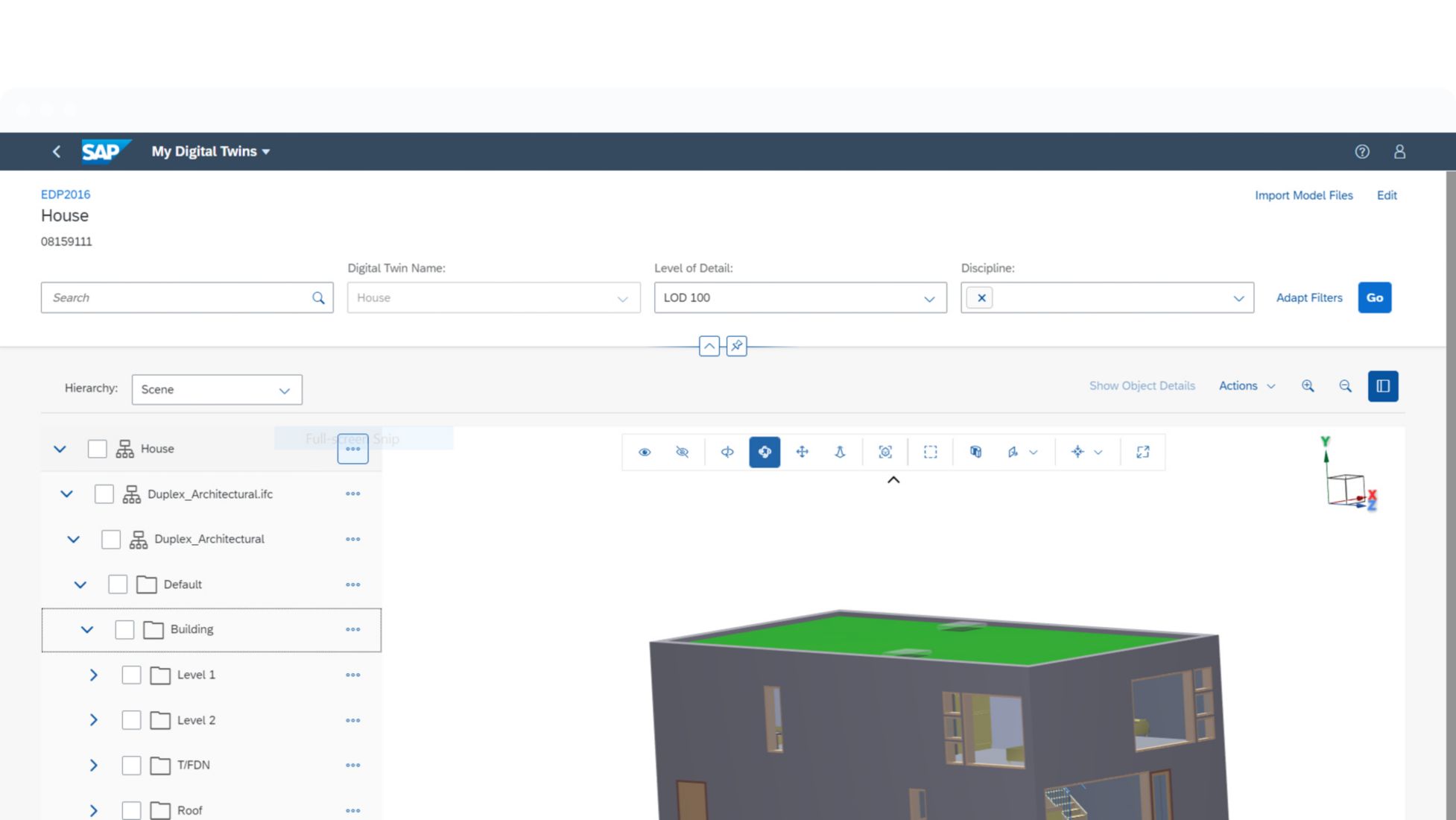The width and height of the screenshot is (1456, 820).
Task: Select the Hide objects tool
Action: pos(682,452)
